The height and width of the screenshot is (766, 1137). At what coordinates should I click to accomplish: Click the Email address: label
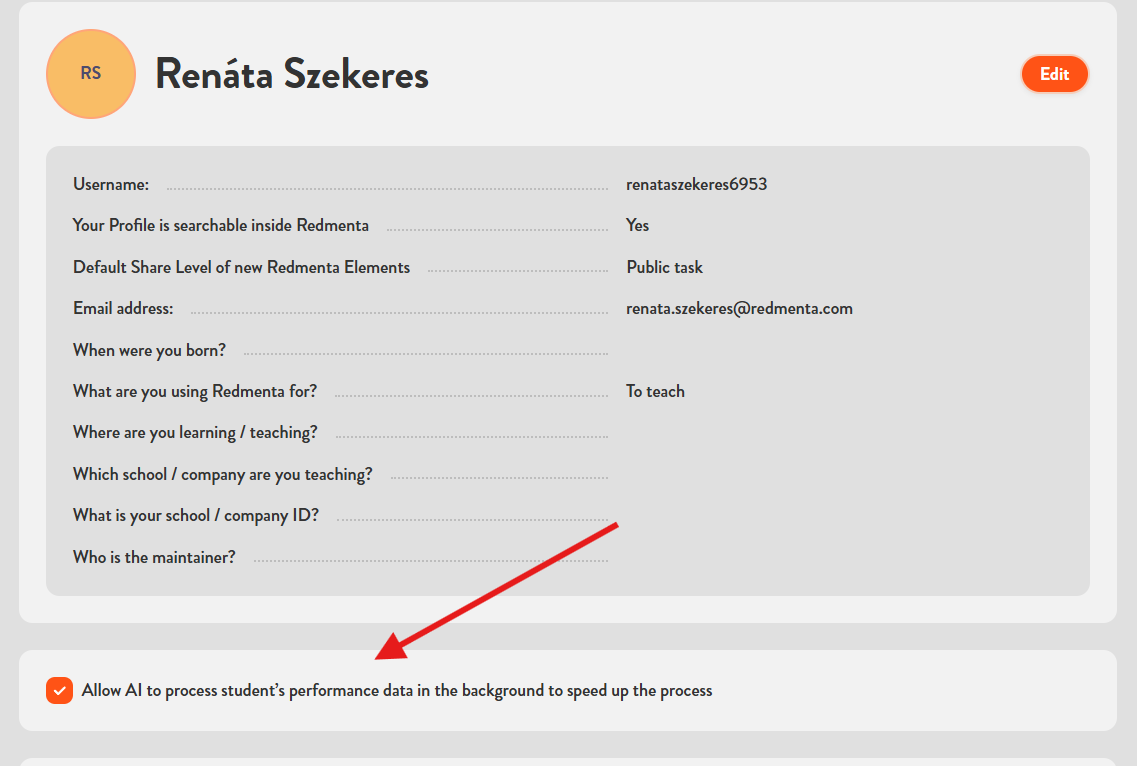click(x=123, y=308)
